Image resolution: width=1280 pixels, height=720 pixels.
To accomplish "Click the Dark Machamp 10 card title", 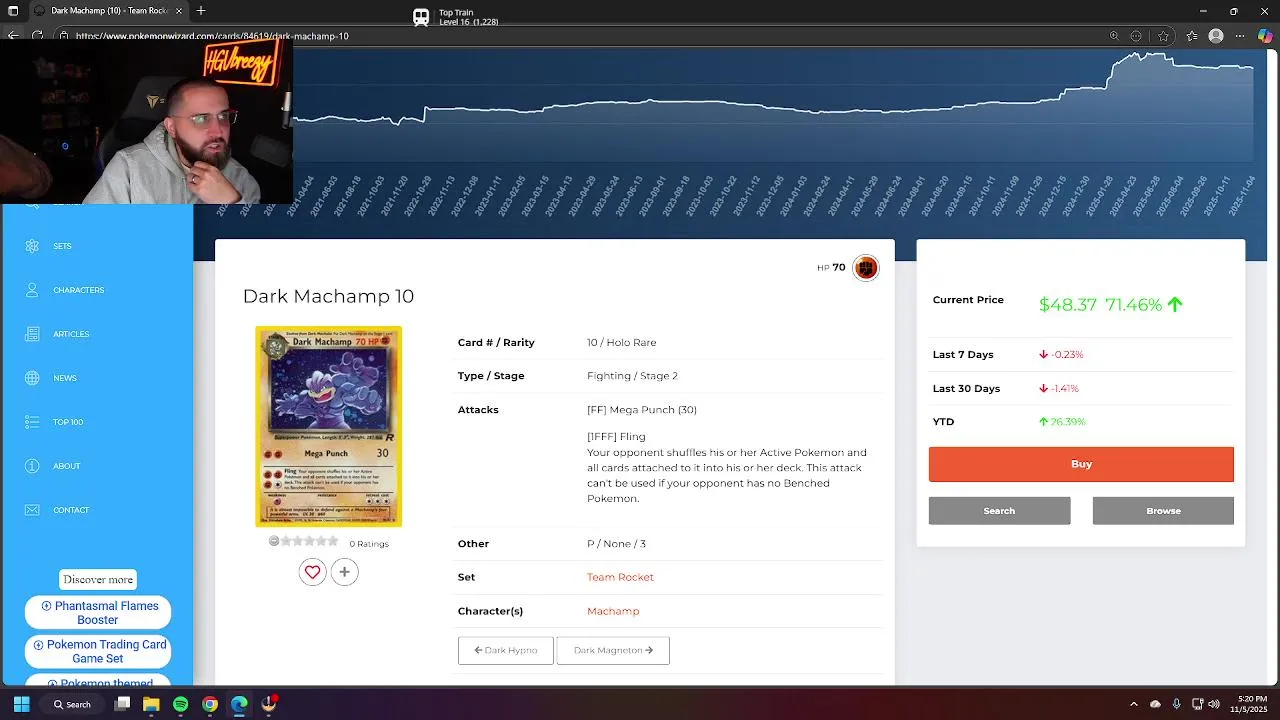I will [x=328, y=296].
